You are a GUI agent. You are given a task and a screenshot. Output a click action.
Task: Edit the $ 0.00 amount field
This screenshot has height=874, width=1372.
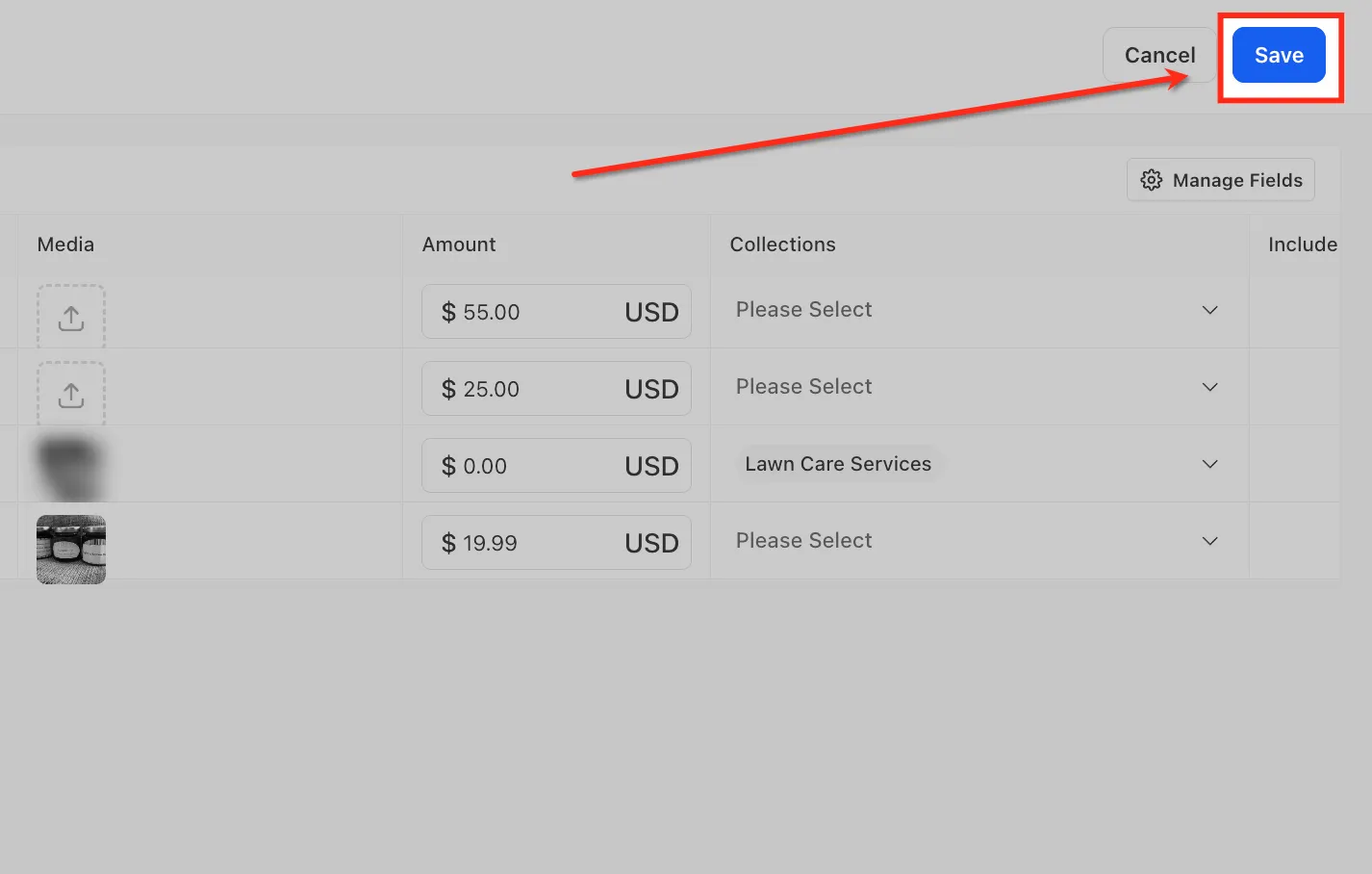(x=556, y=465)
